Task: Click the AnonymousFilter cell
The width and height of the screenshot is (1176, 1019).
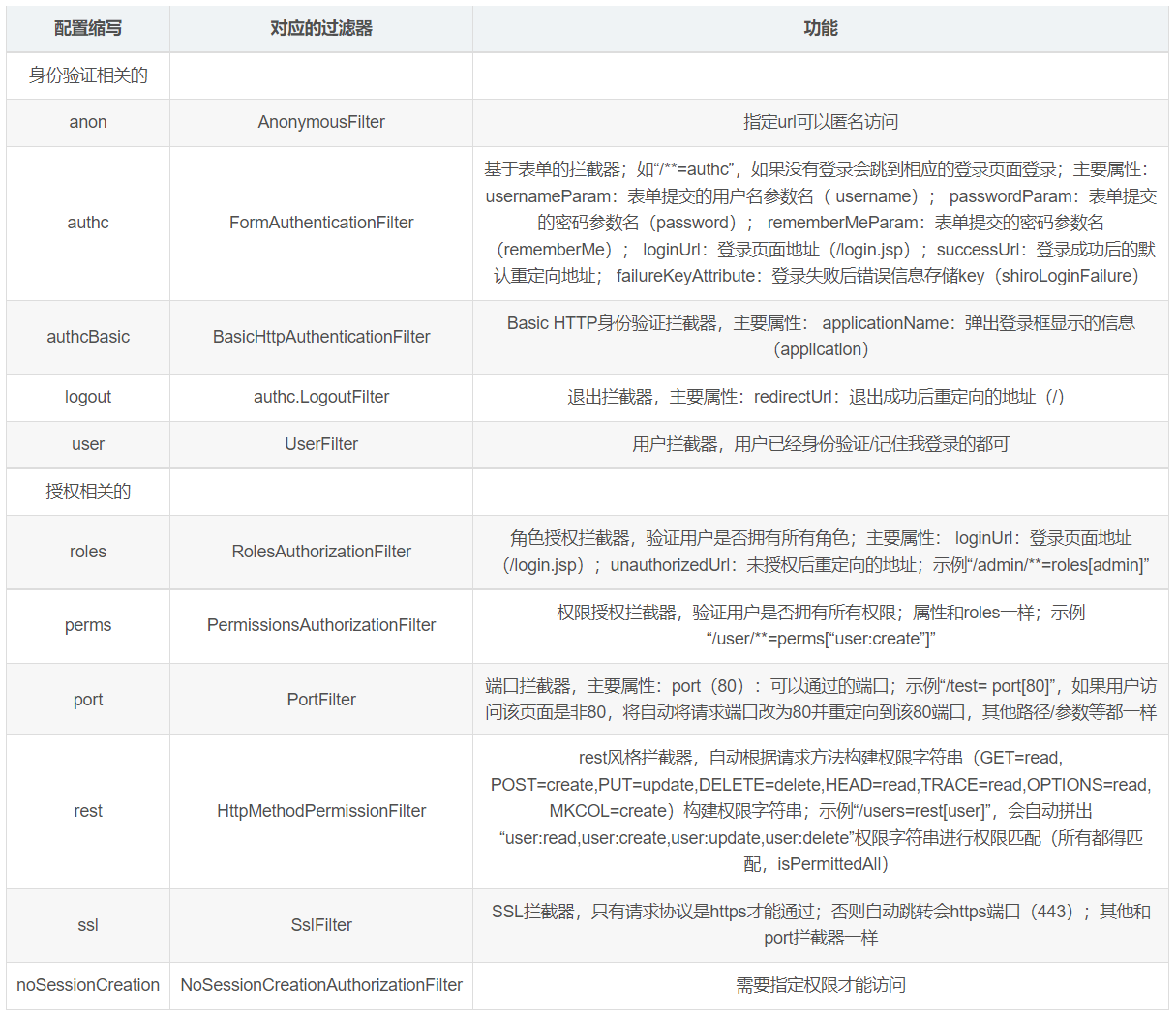Action: tap(321, 122)
